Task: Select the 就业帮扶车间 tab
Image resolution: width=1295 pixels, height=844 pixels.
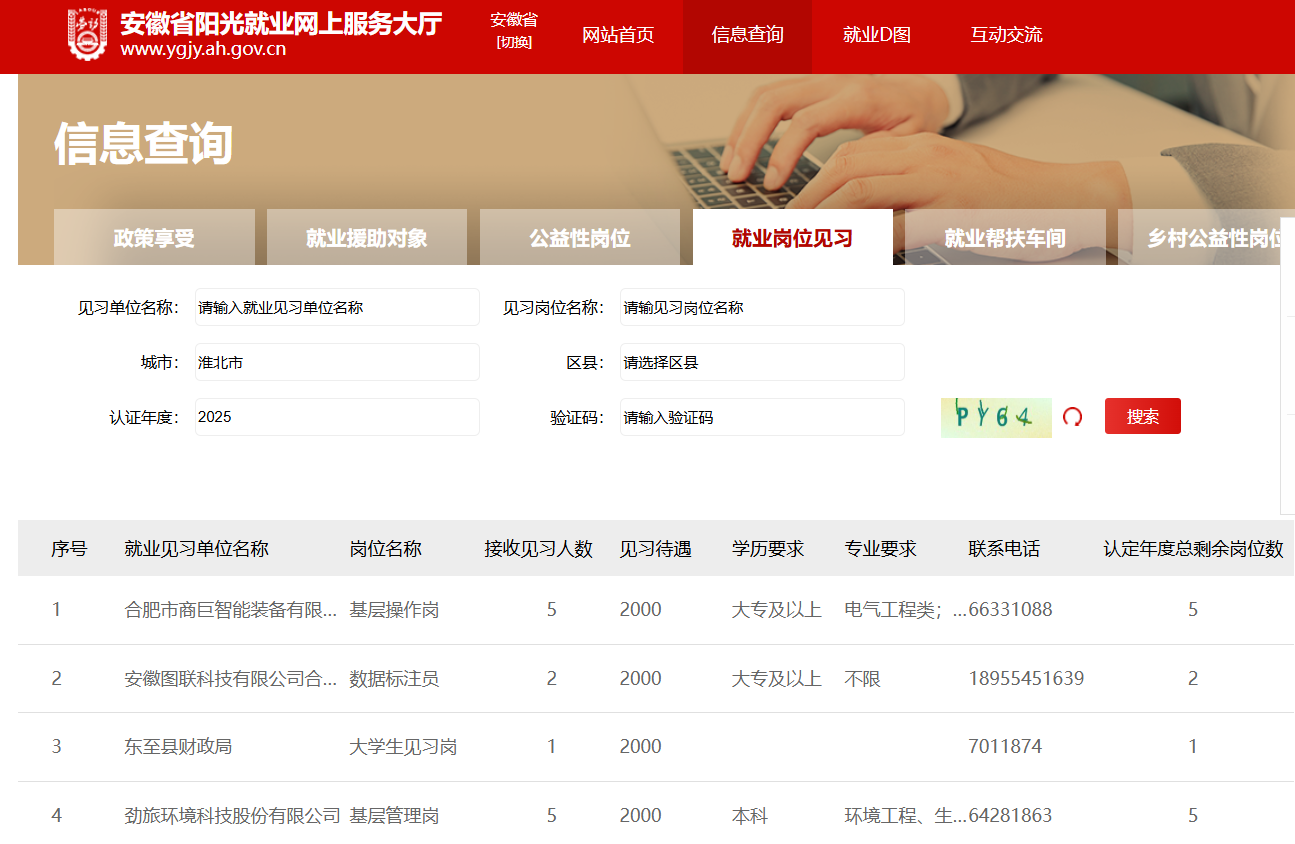Action: click(1005, 238)
